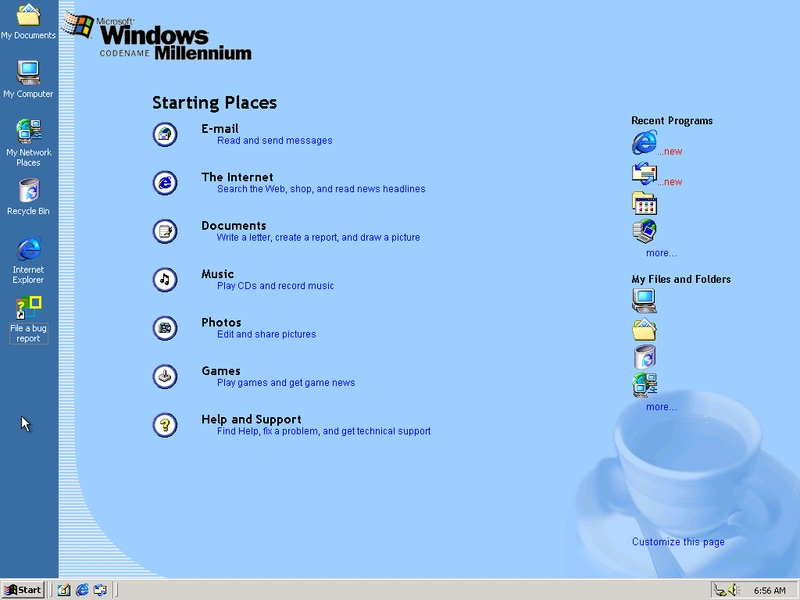Screen dimensions: 800x600
Task: Open the Games starting place
Action: [165, 377]
